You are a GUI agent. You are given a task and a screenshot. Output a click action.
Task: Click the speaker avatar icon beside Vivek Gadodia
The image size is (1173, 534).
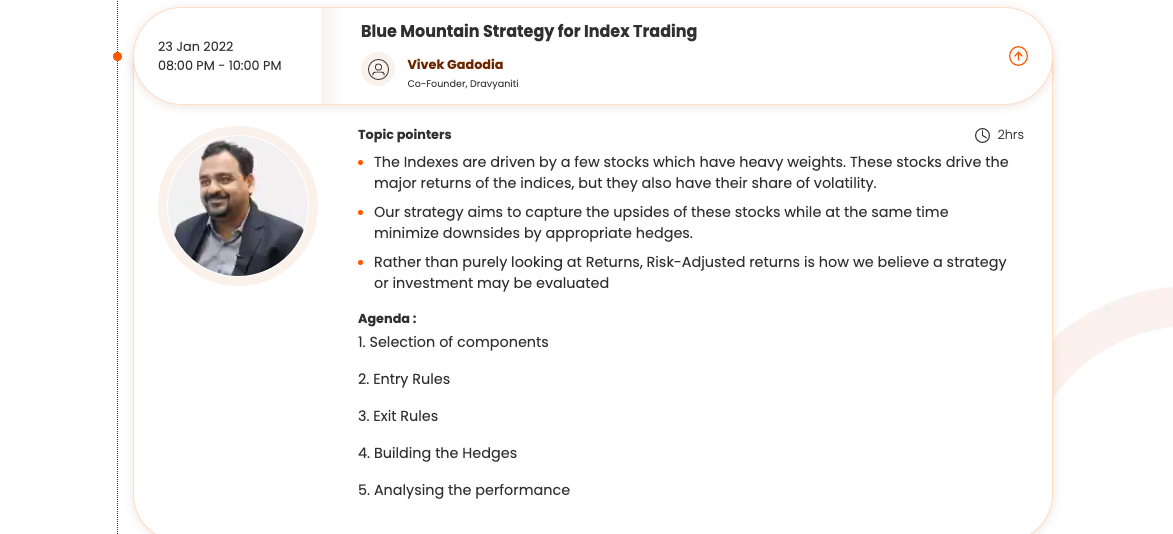coord(378,69)
